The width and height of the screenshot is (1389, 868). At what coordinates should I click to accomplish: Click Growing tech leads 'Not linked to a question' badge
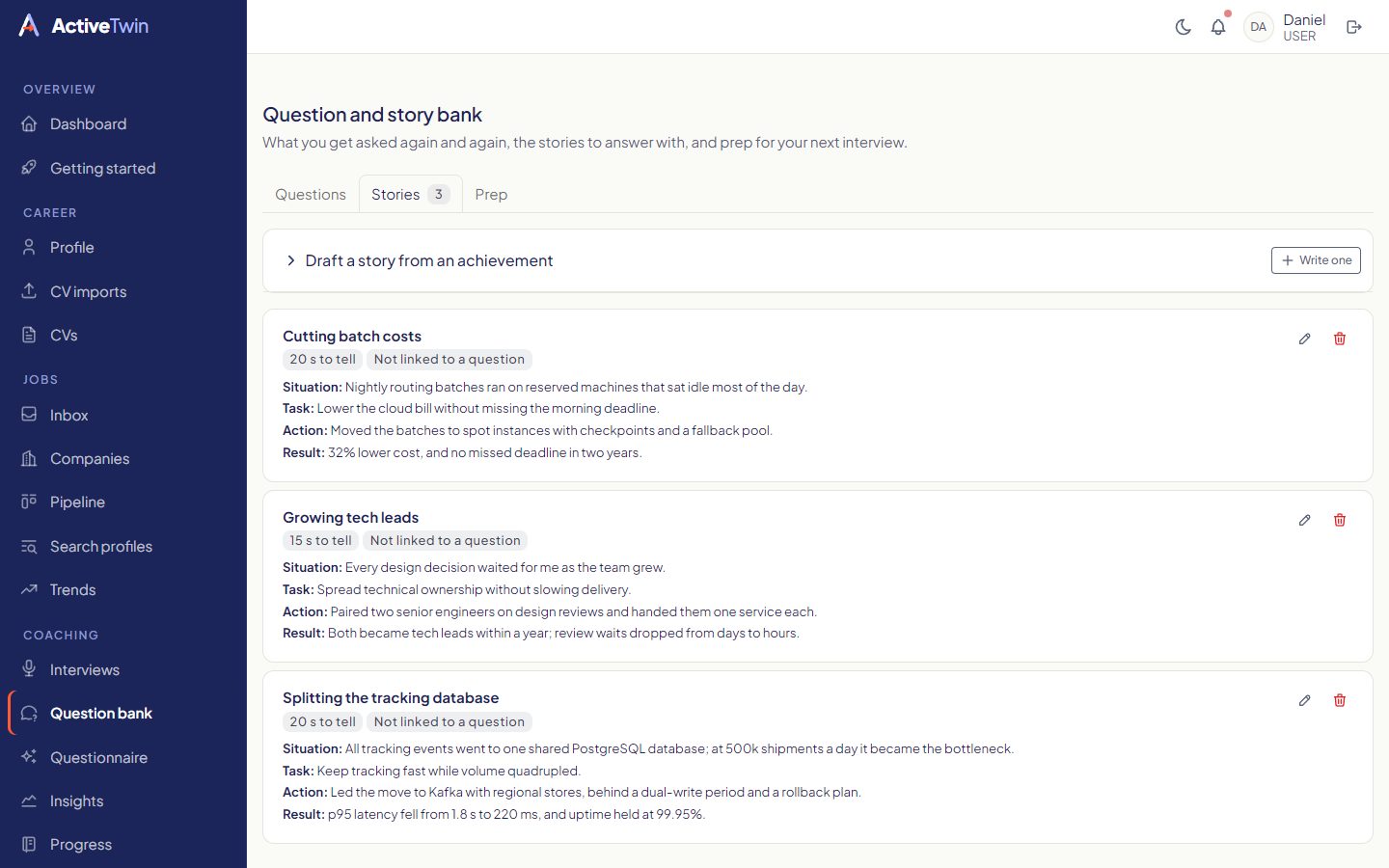coord(446,541)
